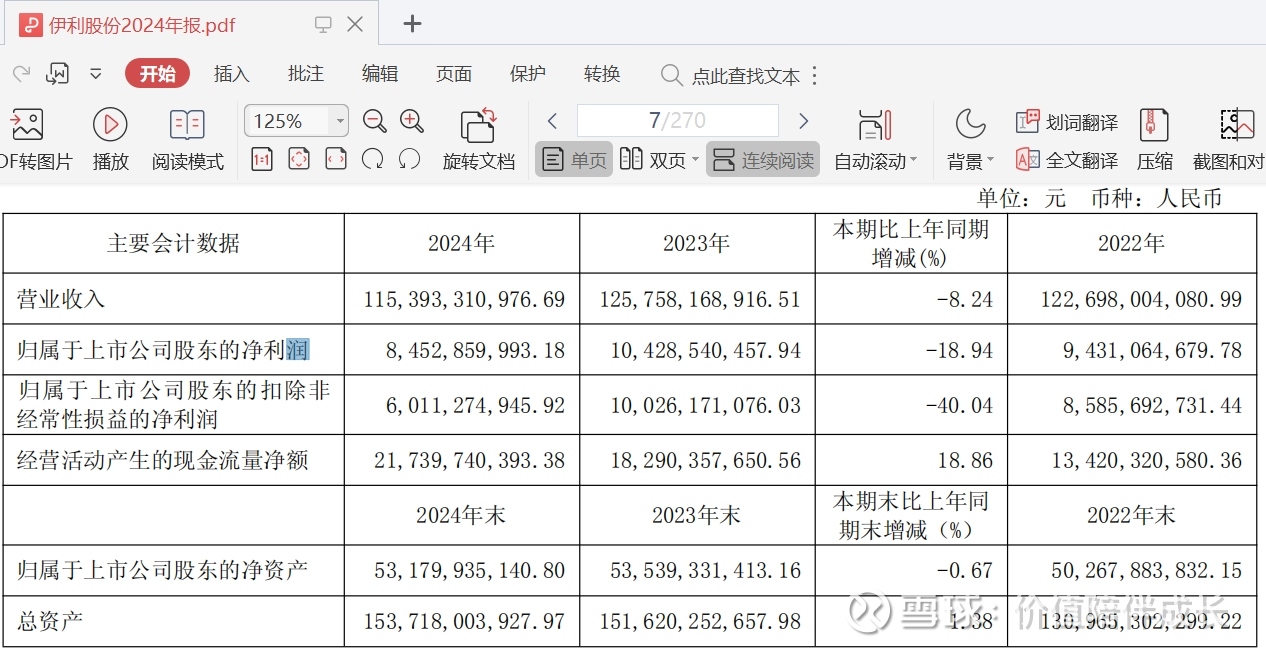Go to the next page arrow
Screen dimensions: 1266x652
[x=803, y=121]
